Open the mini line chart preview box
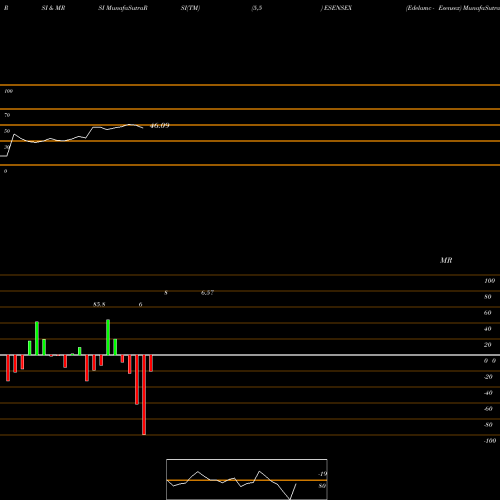 click(x=247, y=479)
